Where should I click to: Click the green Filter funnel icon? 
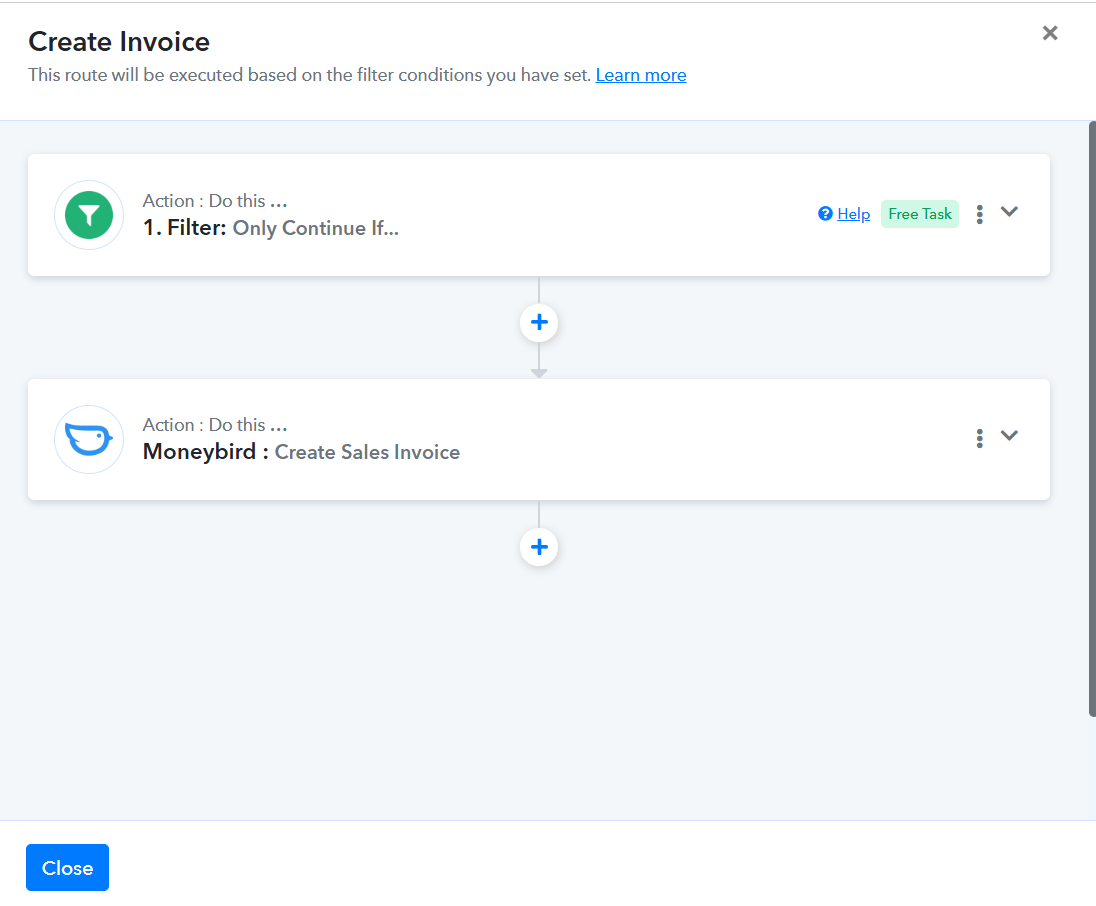pos(89,215)
